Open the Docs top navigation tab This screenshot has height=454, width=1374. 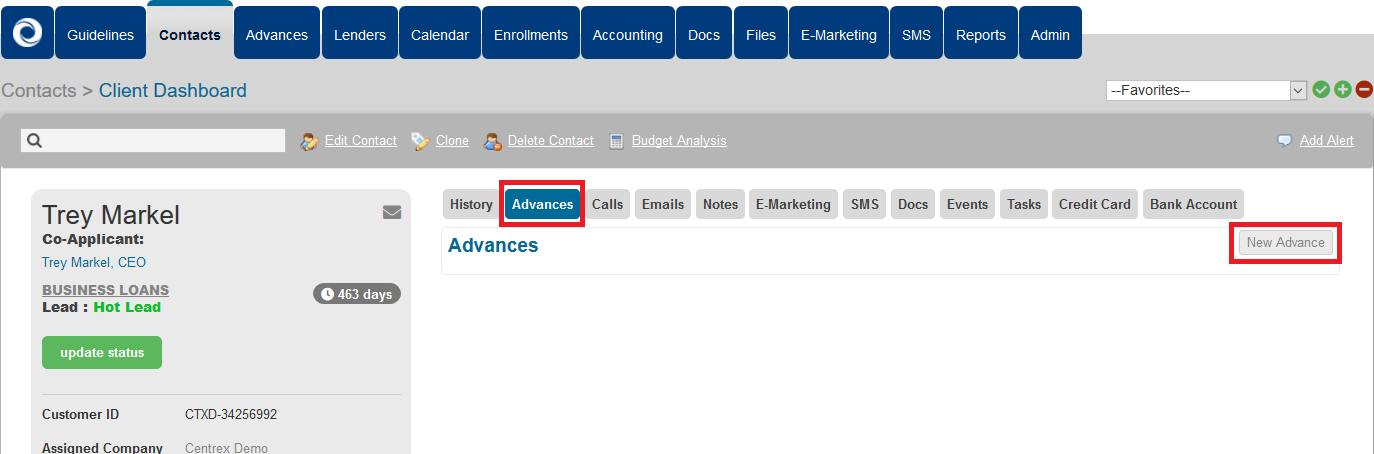click(x=704, y=33)
